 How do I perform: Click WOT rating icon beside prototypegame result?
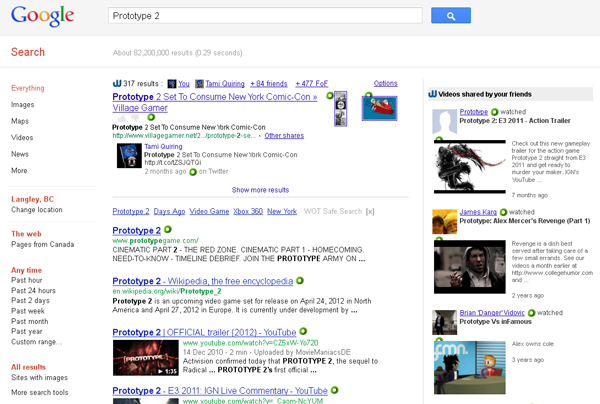coord(168,230)
